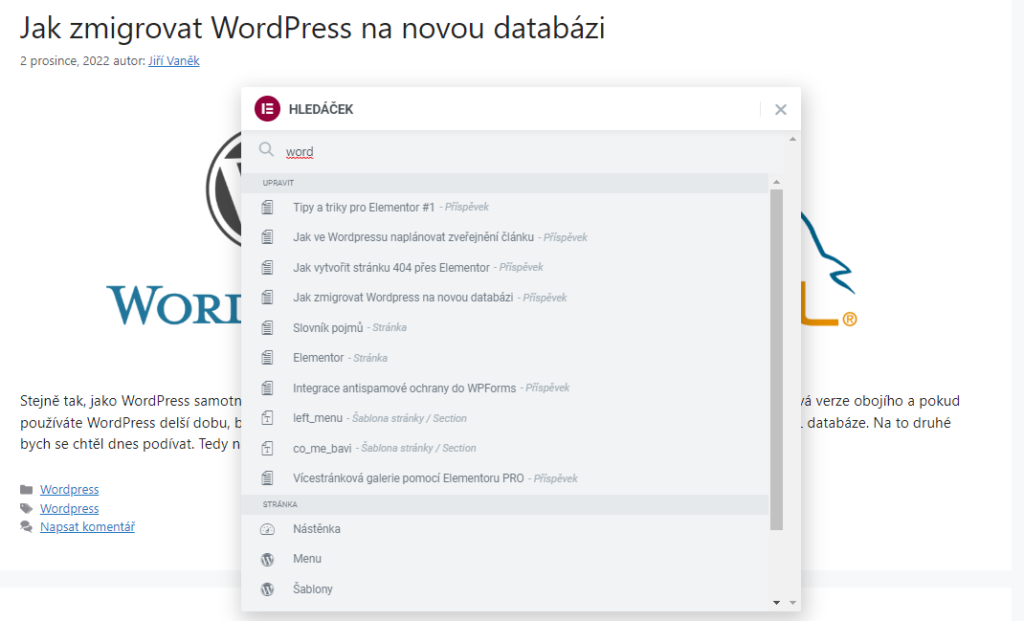Image resolution: width=1024 pixels, height=621 pixels.
Task: Click the WordPress icon next to 'Menu'
Action: 267,559
